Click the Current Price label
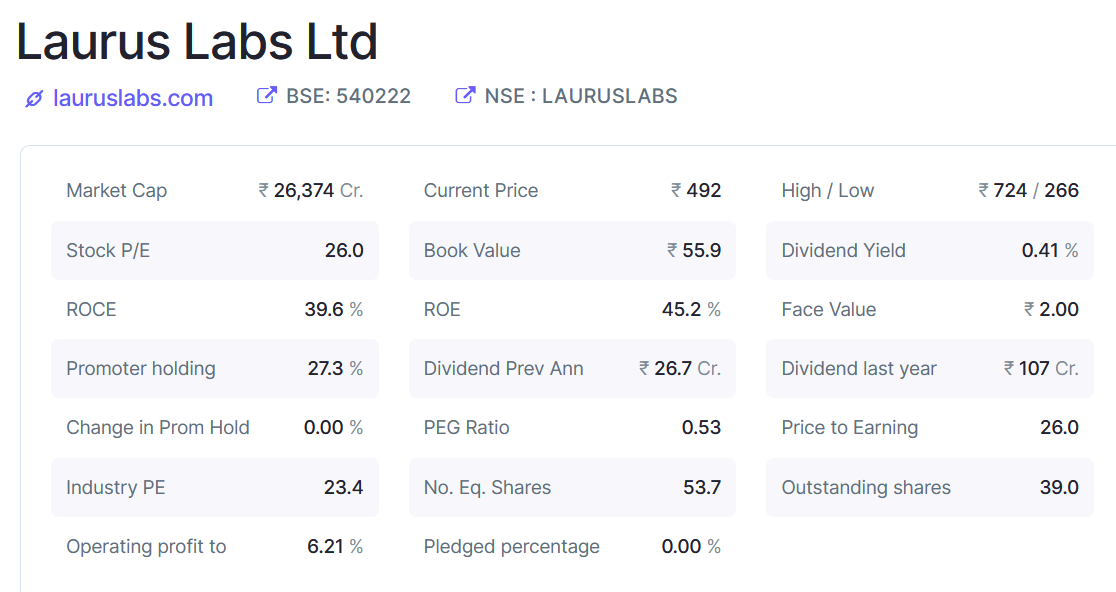This screenshot has width=1116, height=592. (481, 191)
